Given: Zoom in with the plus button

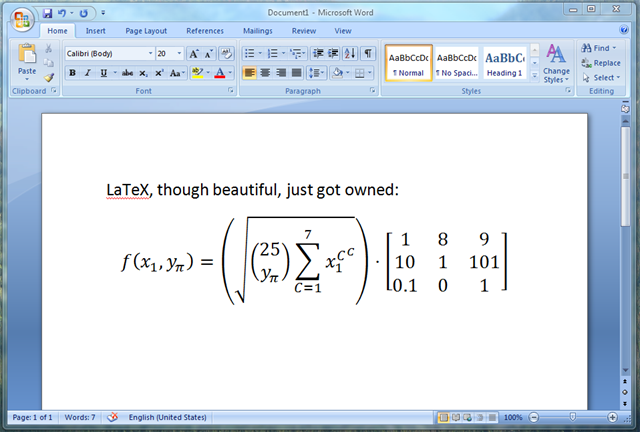Looking at the screenshot, I should [x=612, y=417].
